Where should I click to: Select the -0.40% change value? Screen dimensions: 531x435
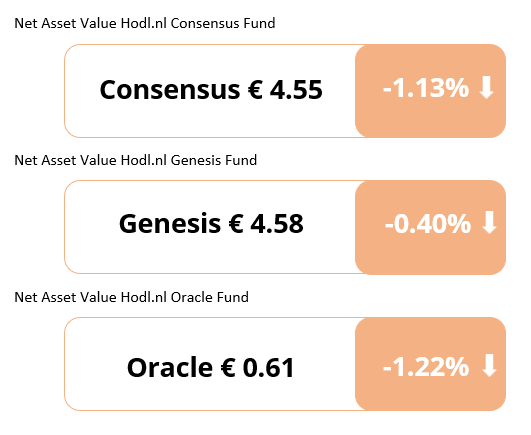(x=428, y=223)
